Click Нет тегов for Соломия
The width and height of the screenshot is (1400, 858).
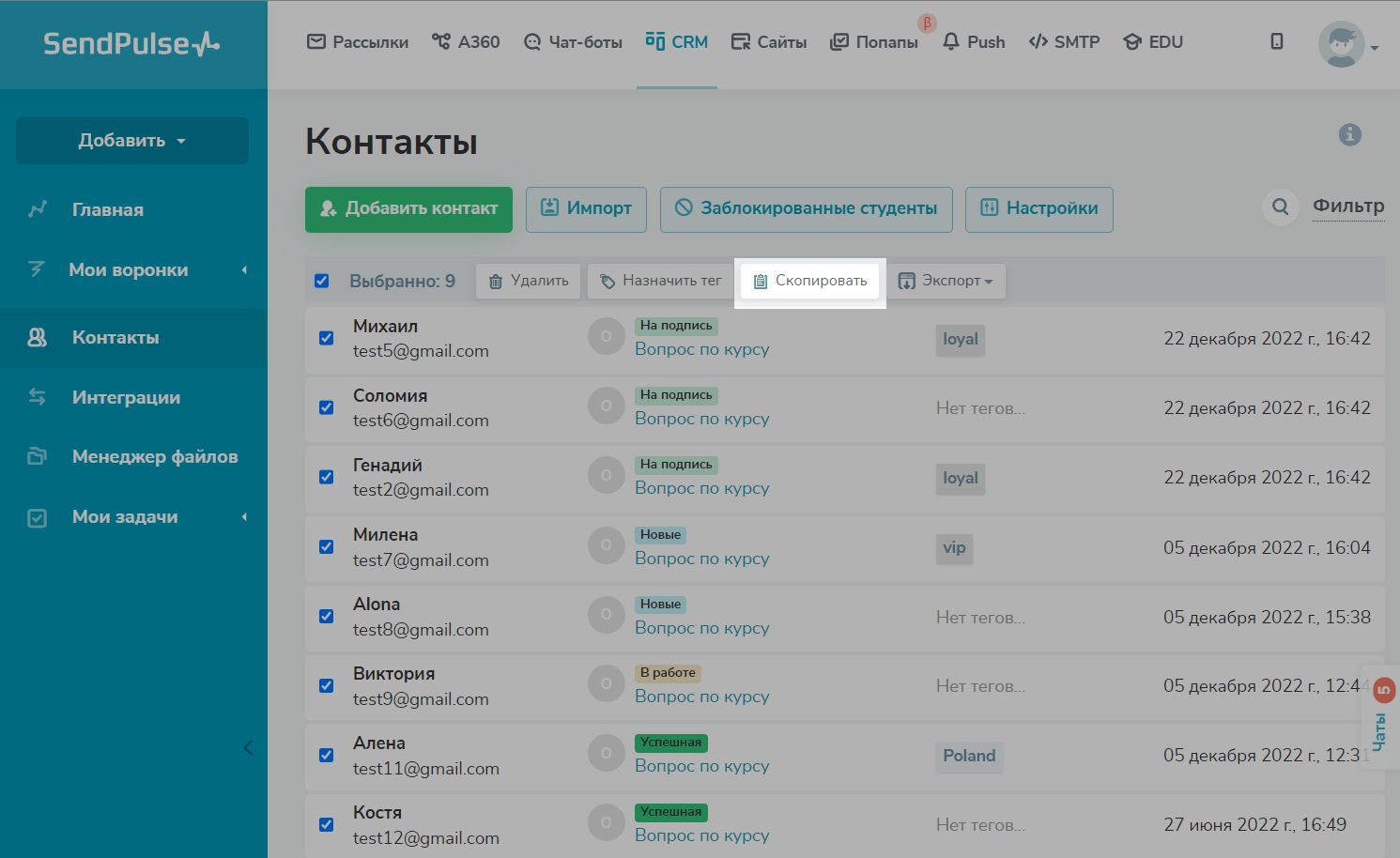(x=980, y=408)
